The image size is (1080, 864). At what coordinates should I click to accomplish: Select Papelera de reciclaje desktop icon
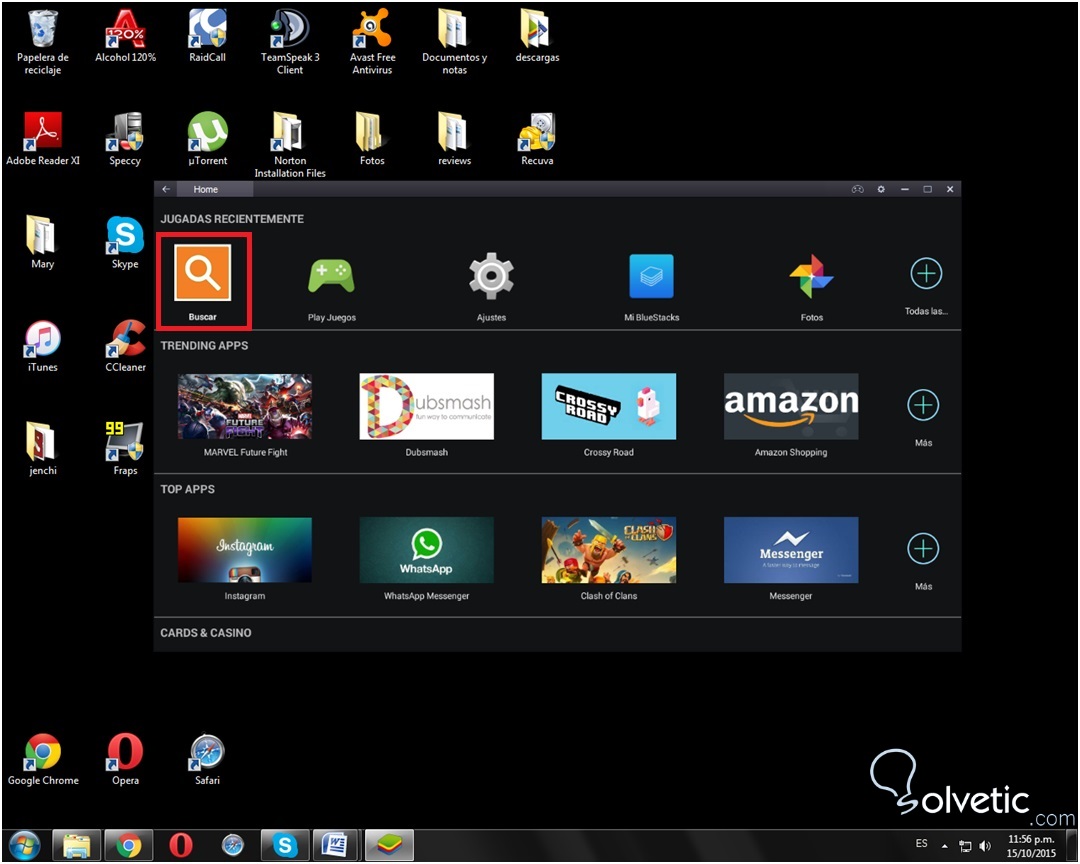point(43,41)
